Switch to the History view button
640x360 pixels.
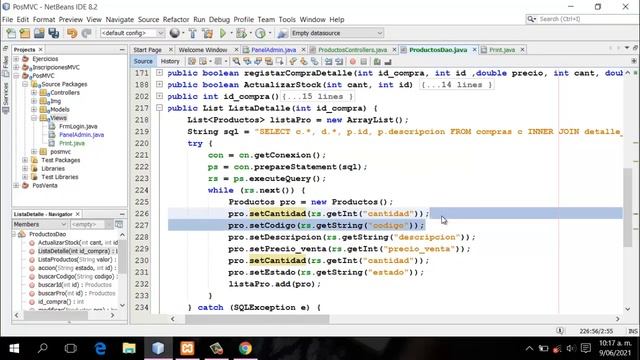(x=170, y=61)
